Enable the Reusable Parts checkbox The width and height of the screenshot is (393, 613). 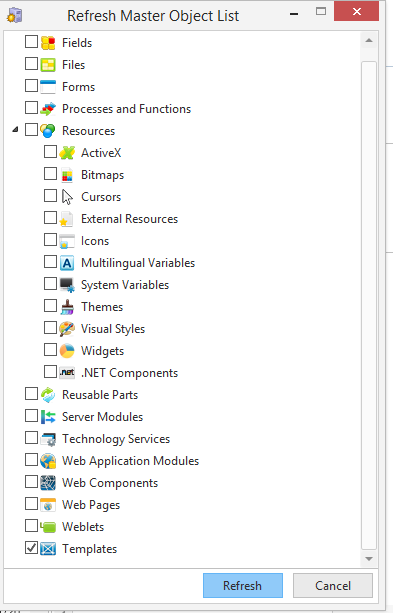(x=31, y=394)
